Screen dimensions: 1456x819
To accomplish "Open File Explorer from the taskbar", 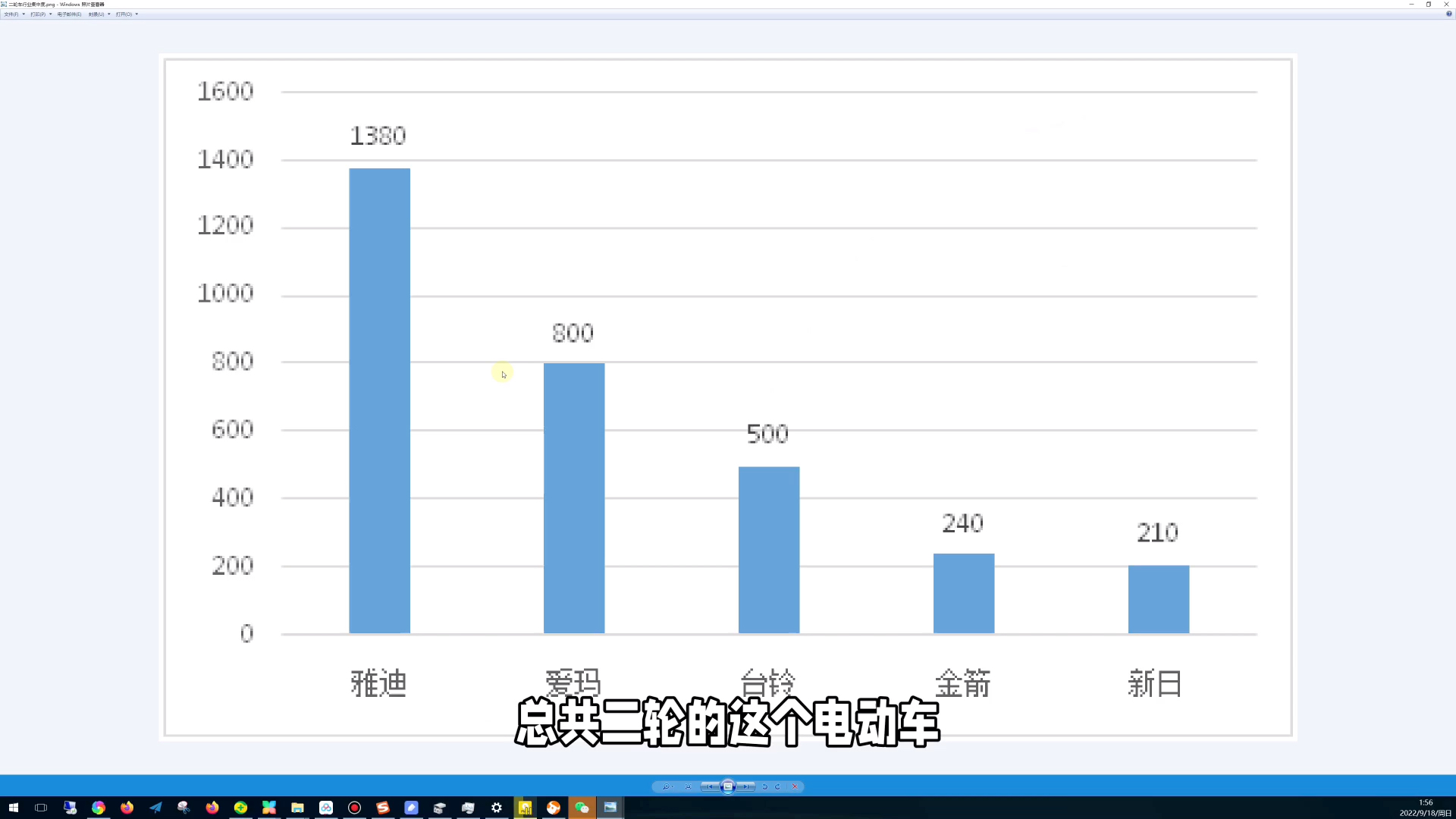I will tap(297, 808).
